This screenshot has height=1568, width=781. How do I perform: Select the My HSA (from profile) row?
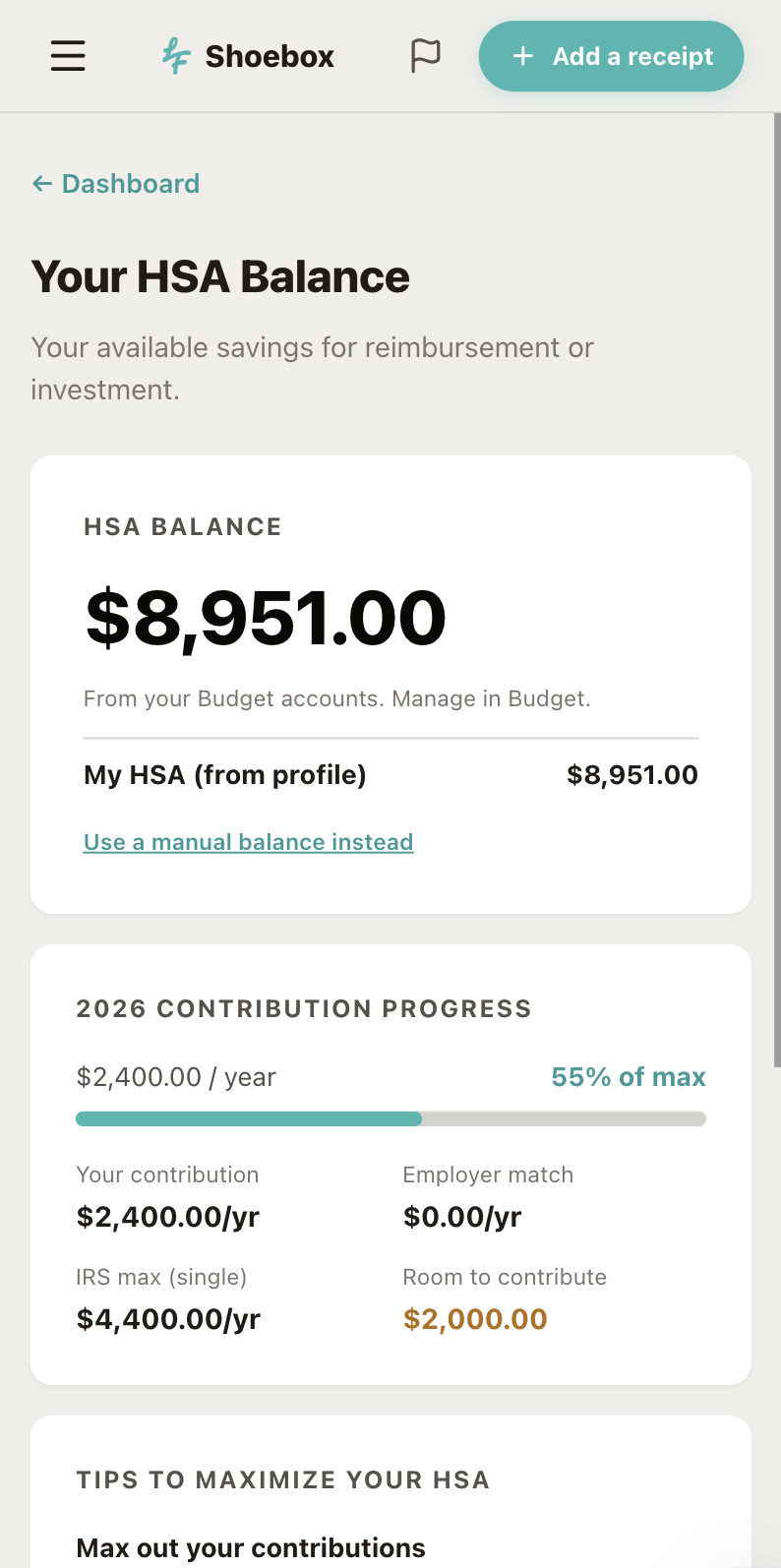point(390,775)
